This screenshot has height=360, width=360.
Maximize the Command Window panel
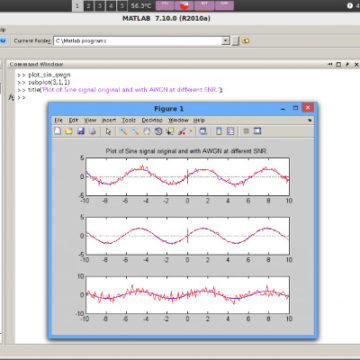339,64
